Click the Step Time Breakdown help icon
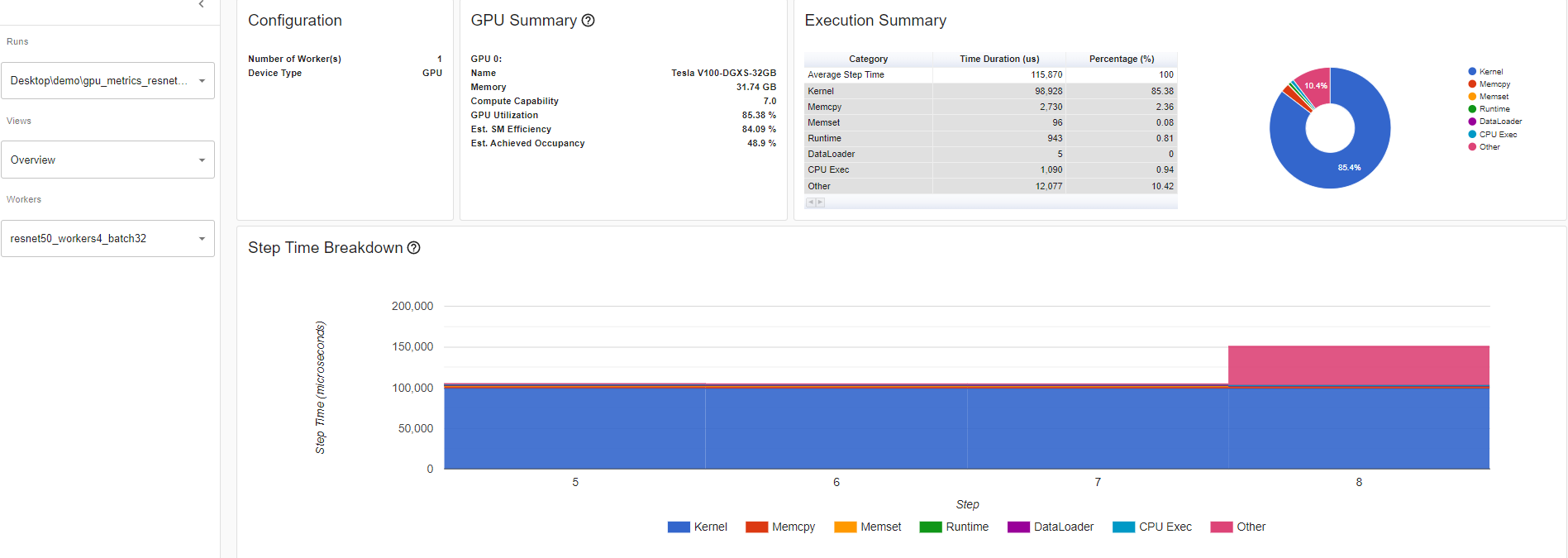Screen dimensions: 1568x558 [x=413, y=248]
